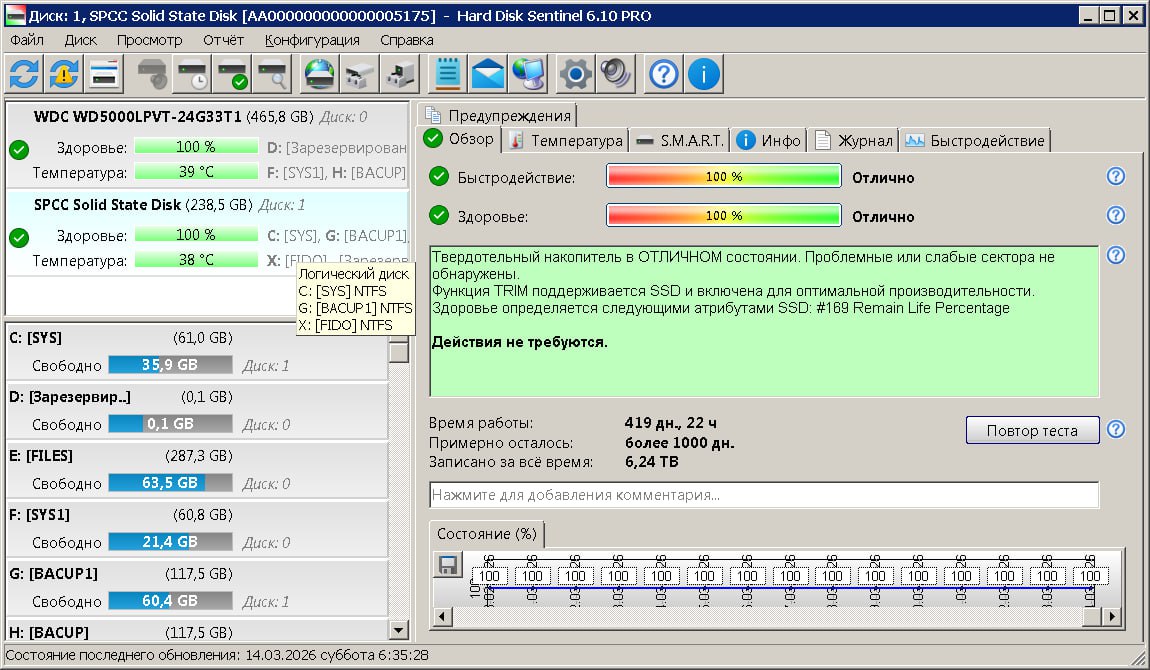Image resolution: width=1150 pixels, height=670 pixels.
Task: Click the blue info circle toolbar icon
Action: [x=704, y=75]
